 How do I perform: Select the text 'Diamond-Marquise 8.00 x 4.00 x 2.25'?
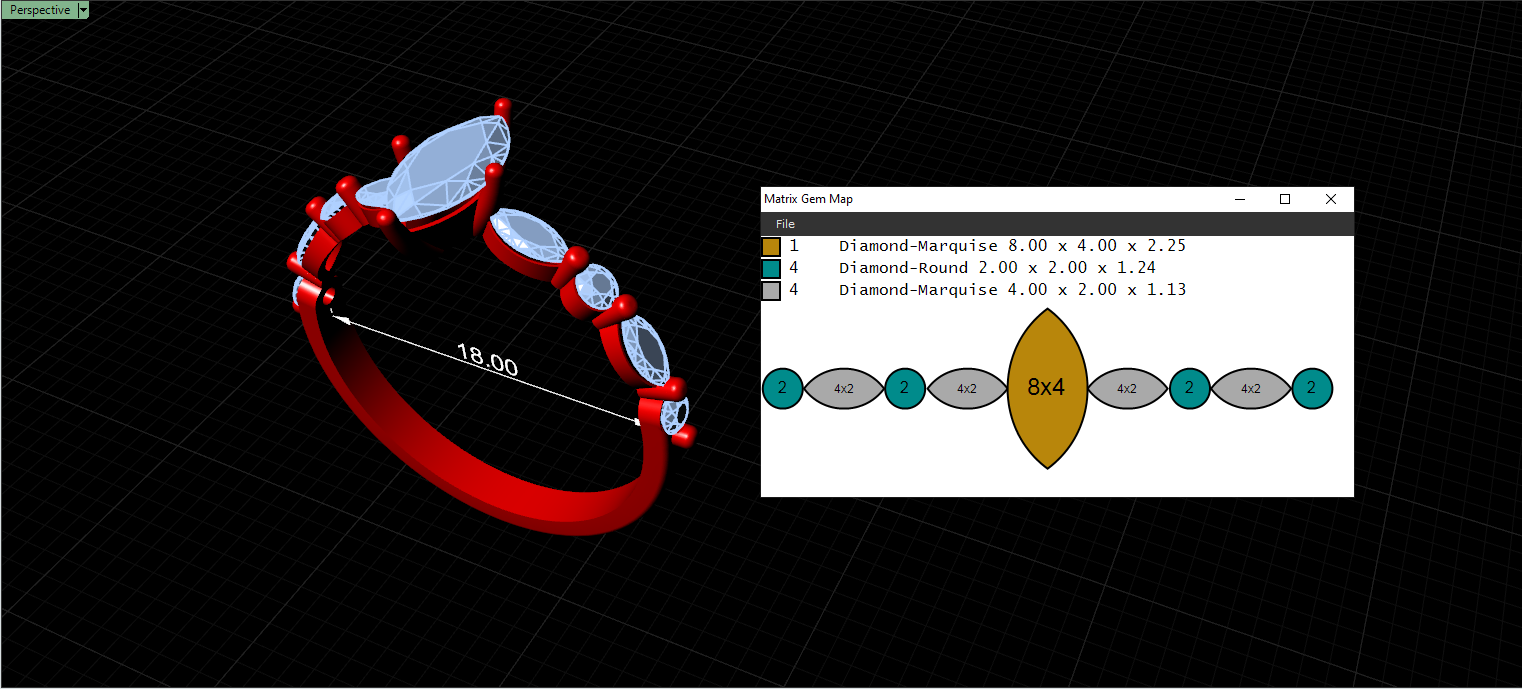(x=1012, y=246)
